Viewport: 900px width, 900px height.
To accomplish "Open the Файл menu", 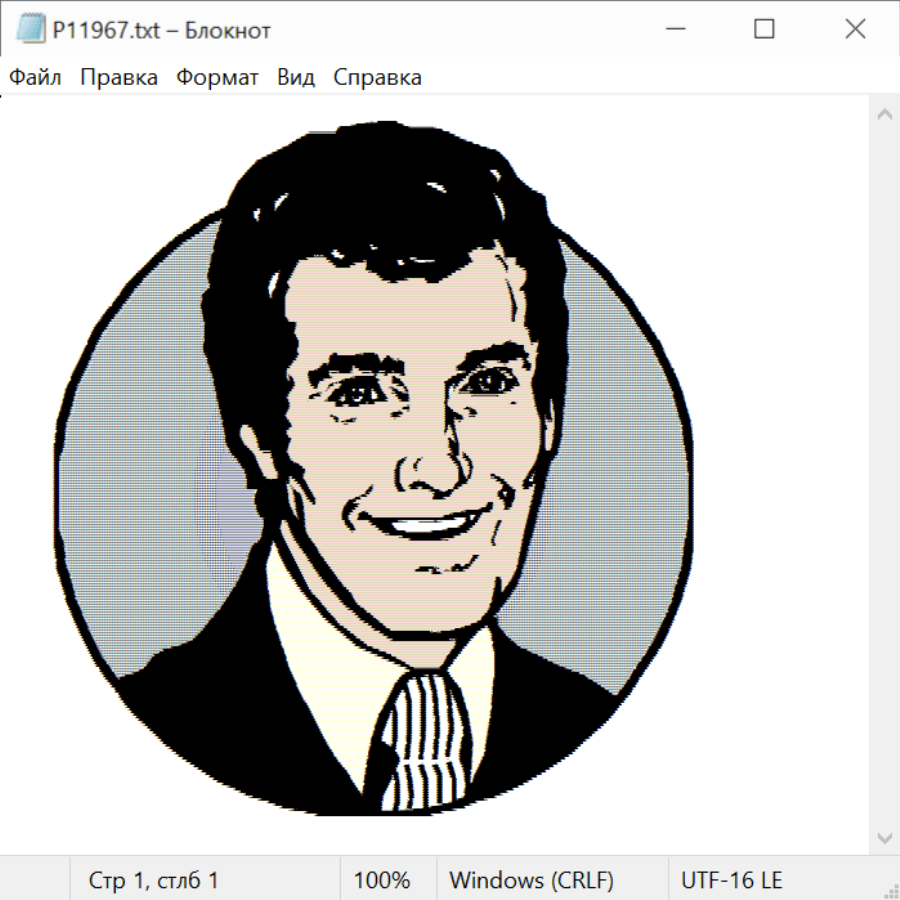I will [36, 78].
